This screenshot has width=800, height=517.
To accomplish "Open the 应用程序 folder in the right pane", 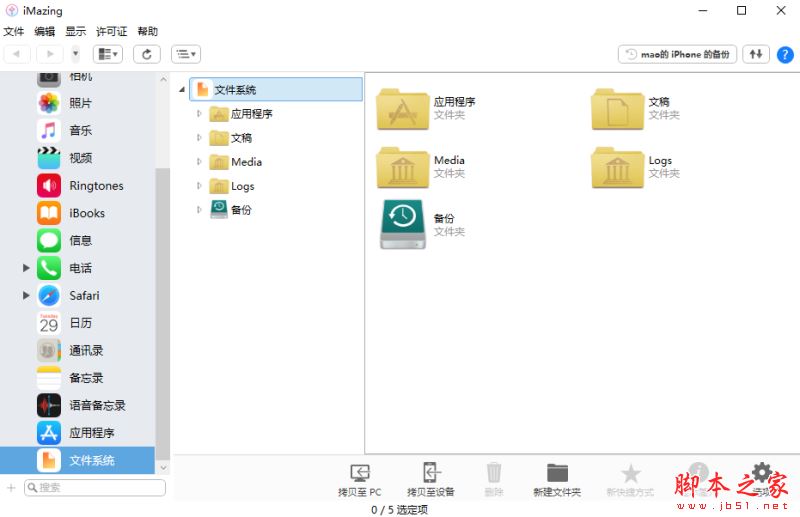I will [x=403, y=109].
